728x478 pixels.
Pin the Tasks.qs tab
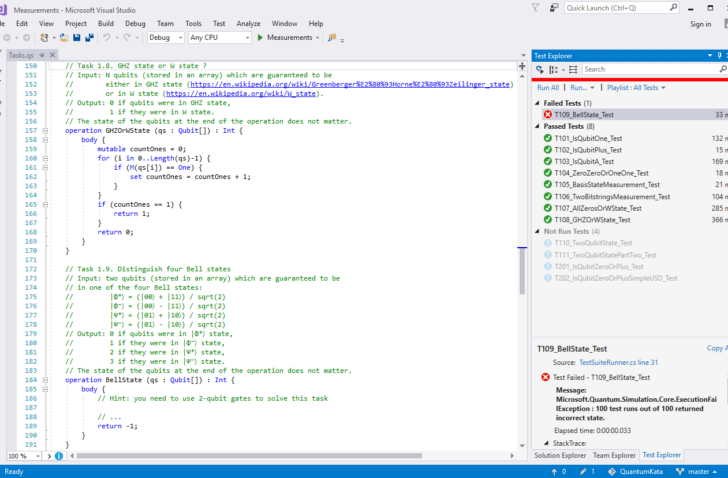[42, 55]
